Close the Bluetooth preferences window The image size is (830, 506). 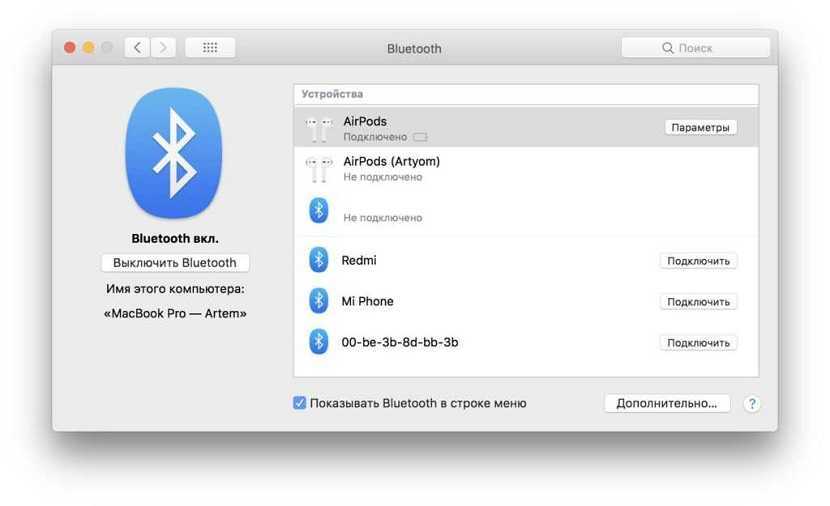69,48
